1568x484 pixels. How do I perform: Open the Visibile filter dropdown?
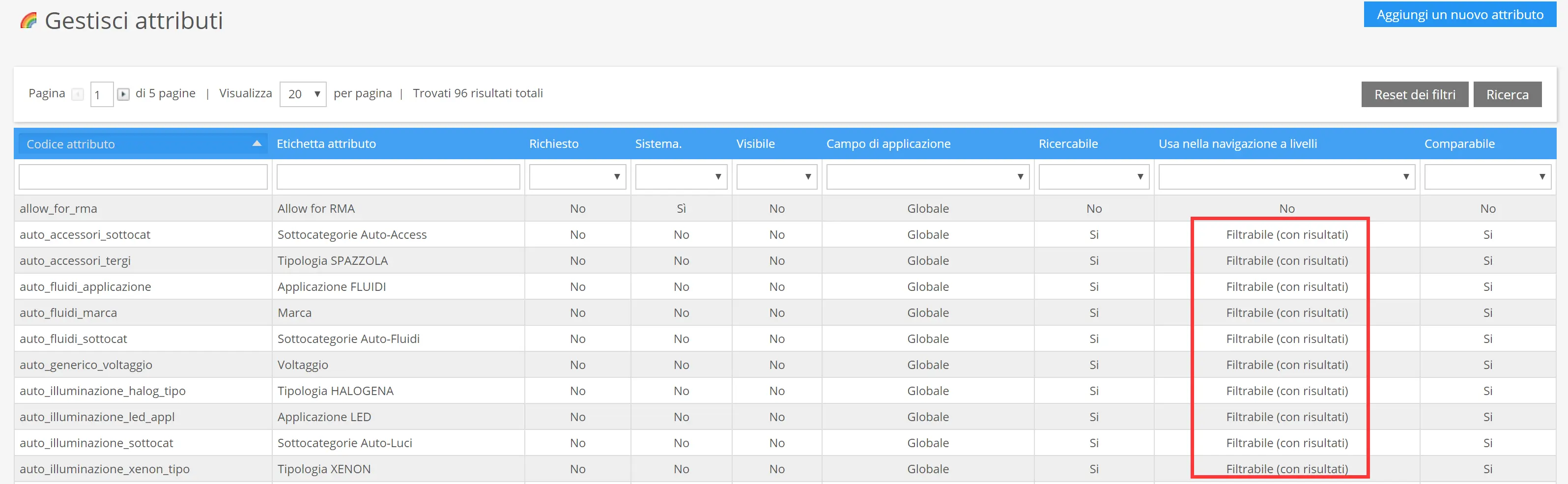click(x=775, y=176)
